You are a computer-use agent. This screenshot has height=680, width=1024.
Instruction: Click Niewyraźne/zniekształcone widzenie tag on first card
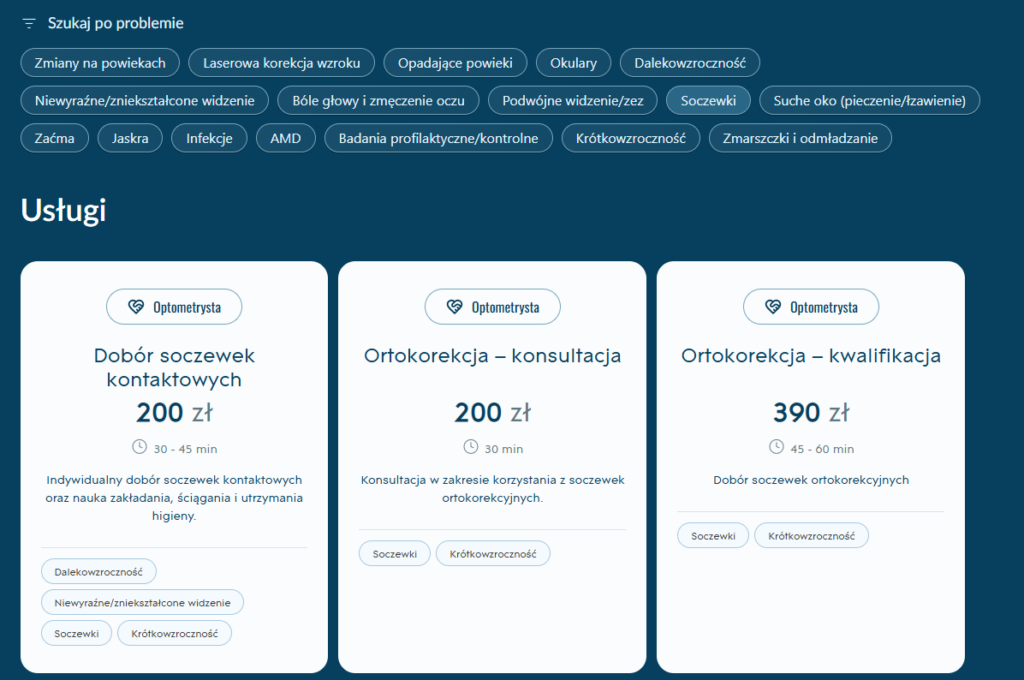[x=142, y=602]
